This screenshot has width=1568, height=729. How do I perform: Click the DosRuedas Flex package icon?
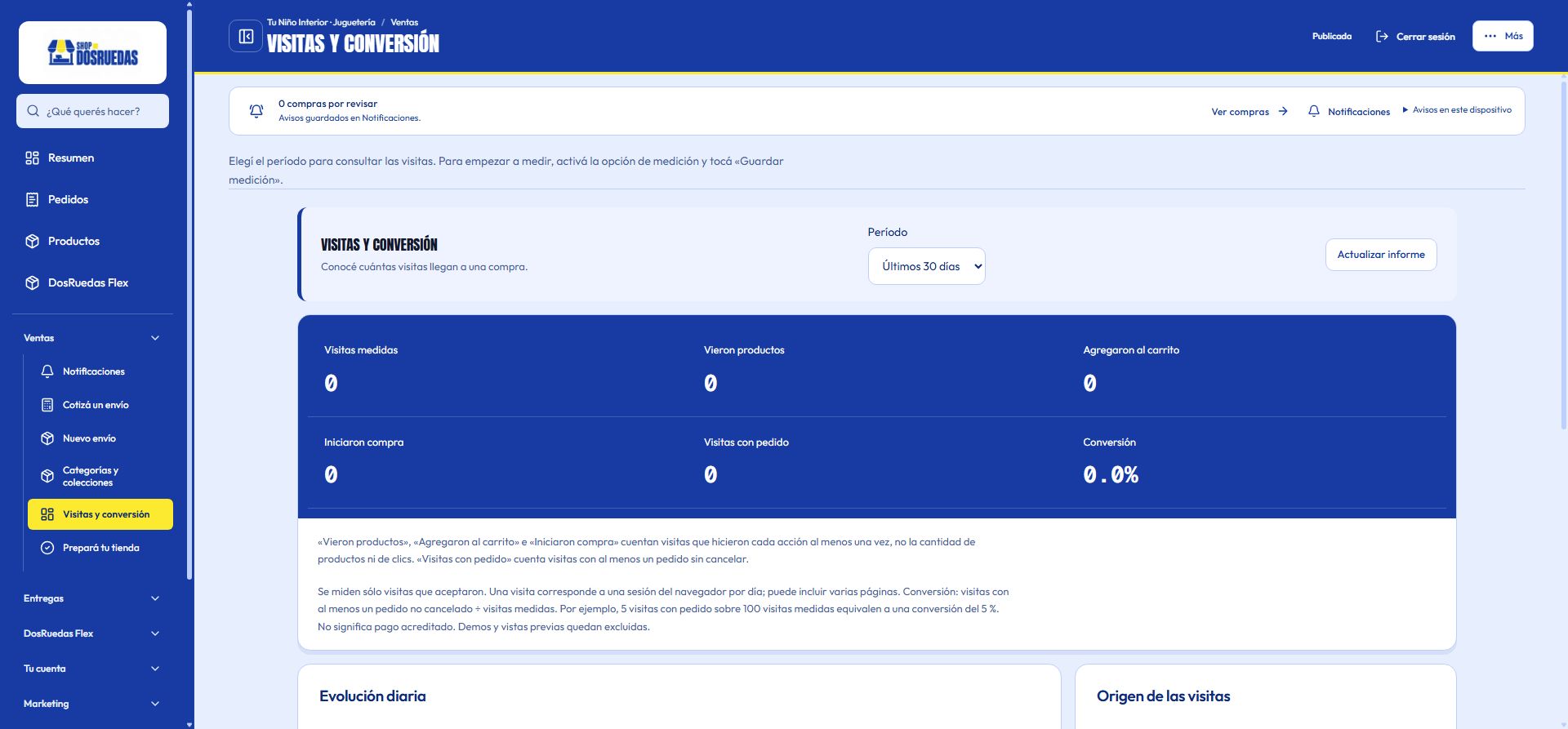click(x=33, y=283)
